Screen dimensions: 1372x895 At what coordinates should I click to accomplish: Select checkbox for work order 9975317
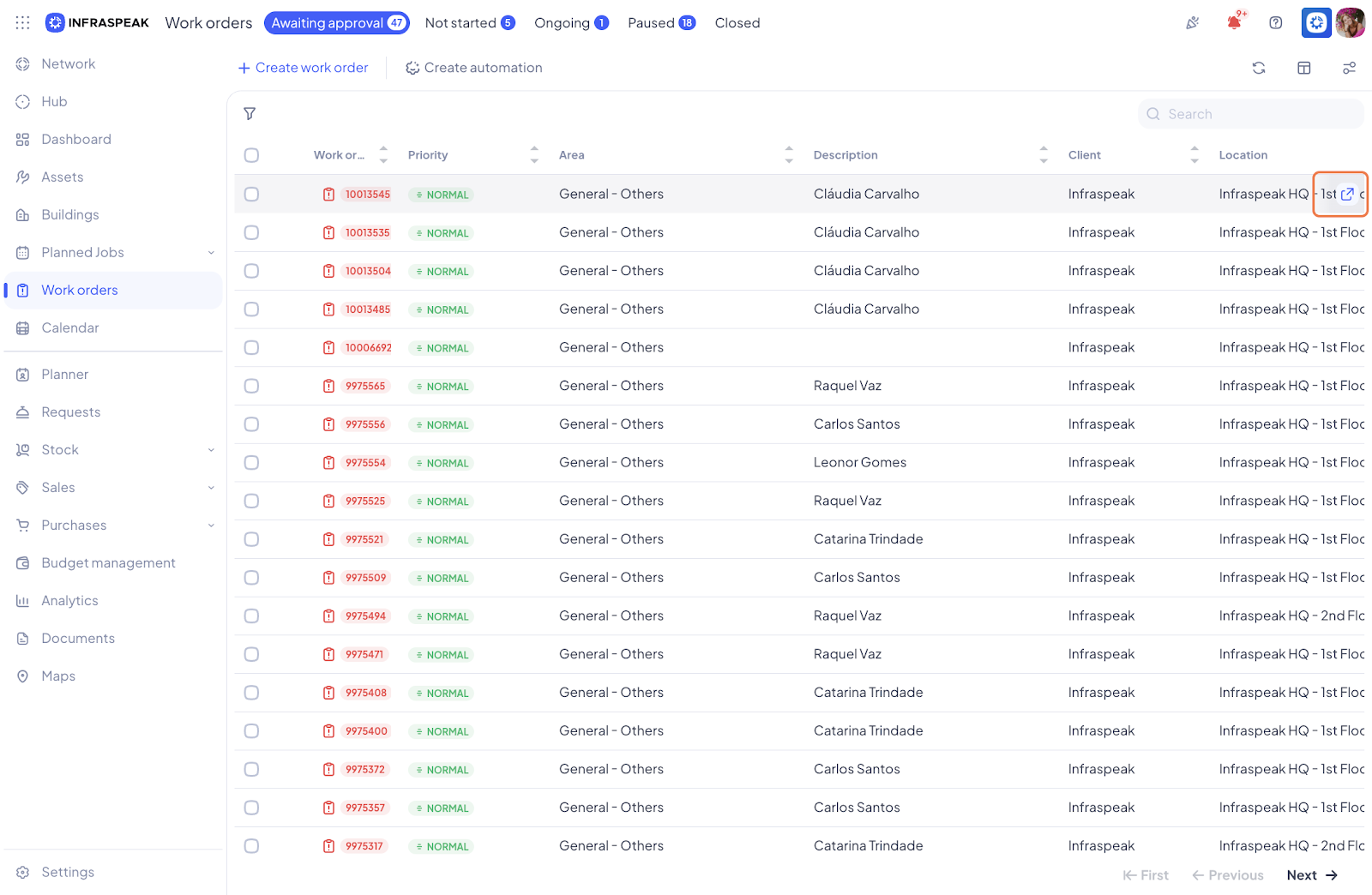[x=251, y=846]
